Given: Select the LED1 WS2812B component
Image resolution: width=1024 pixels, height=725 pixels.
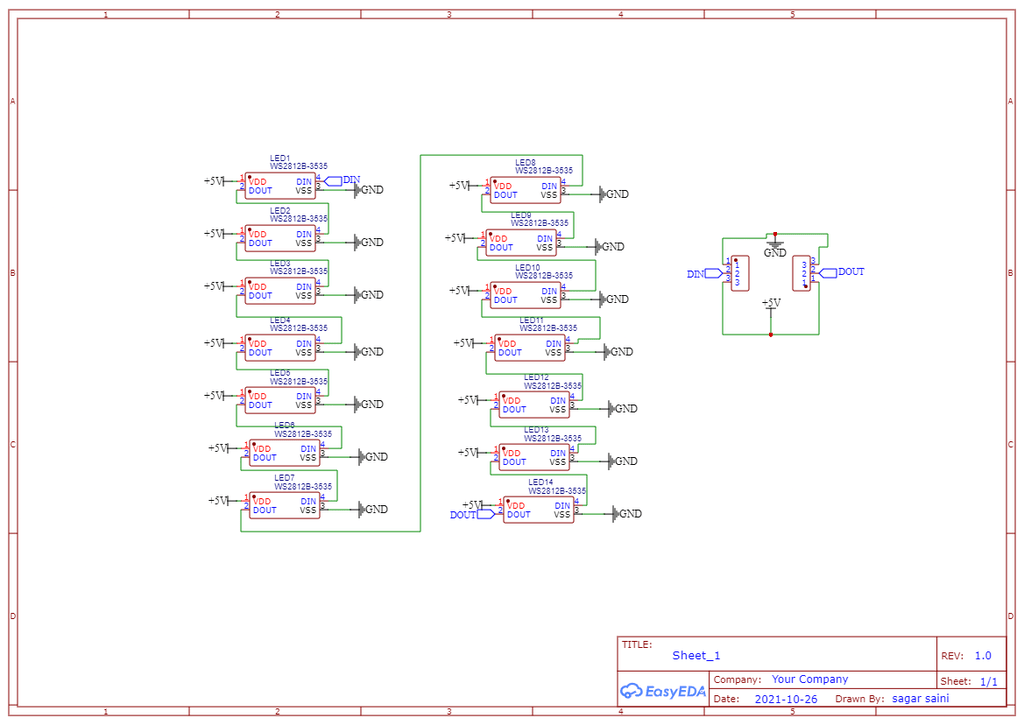Looking at the screenshot, I should point(280,186).
